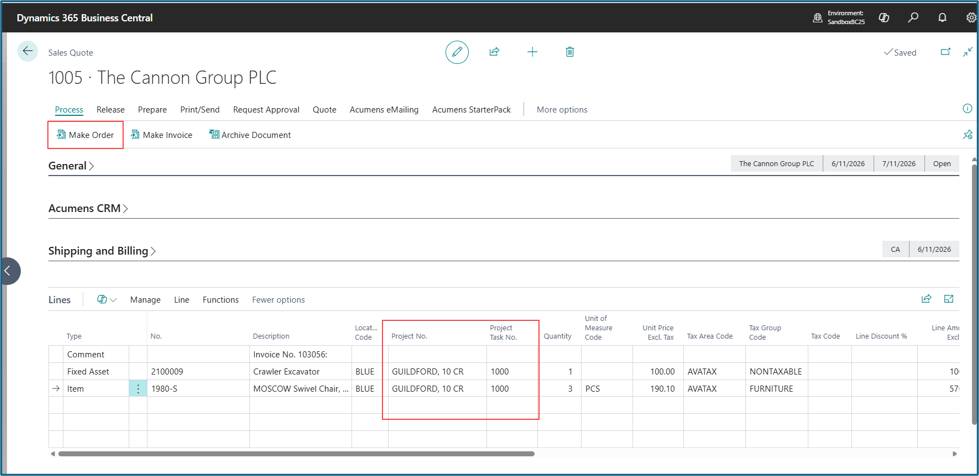The width and height of the screenshot is (979, 476).
Task: Click the FURNITURE tax group cell
Action: (x=776, y=389)
